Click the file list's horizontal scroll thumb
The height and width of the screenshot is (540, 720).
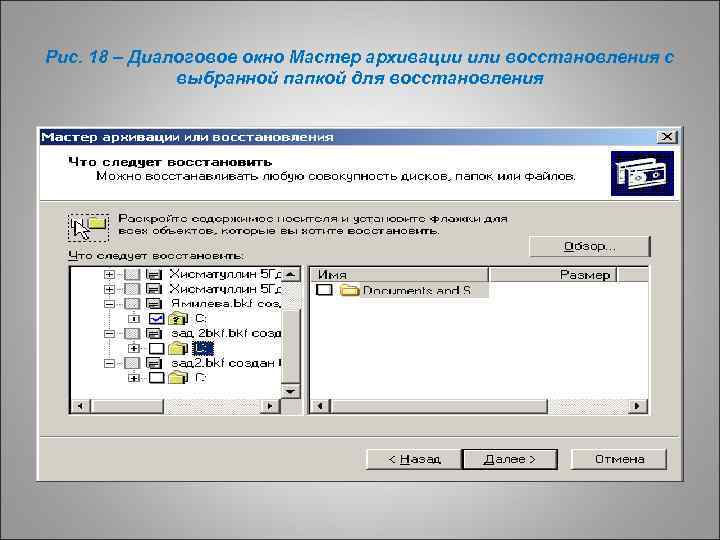click(439, 406)
